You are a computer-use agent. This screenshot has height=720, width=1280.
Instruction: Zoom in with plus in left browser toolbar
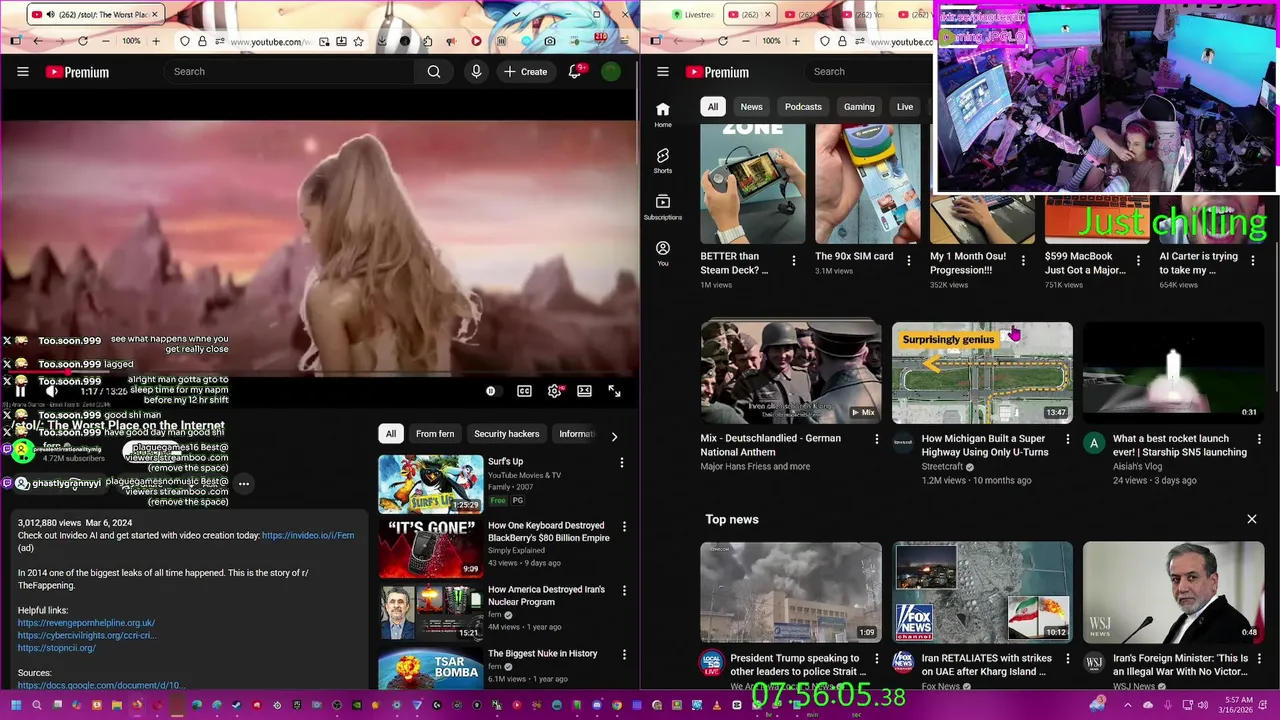pyautogui.click(x=156, y=41)
